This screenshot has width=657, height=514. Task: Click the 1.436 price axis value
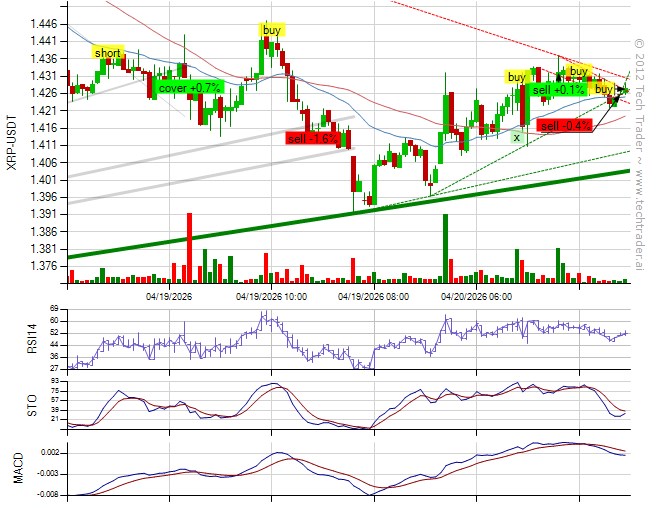[43, 59]
